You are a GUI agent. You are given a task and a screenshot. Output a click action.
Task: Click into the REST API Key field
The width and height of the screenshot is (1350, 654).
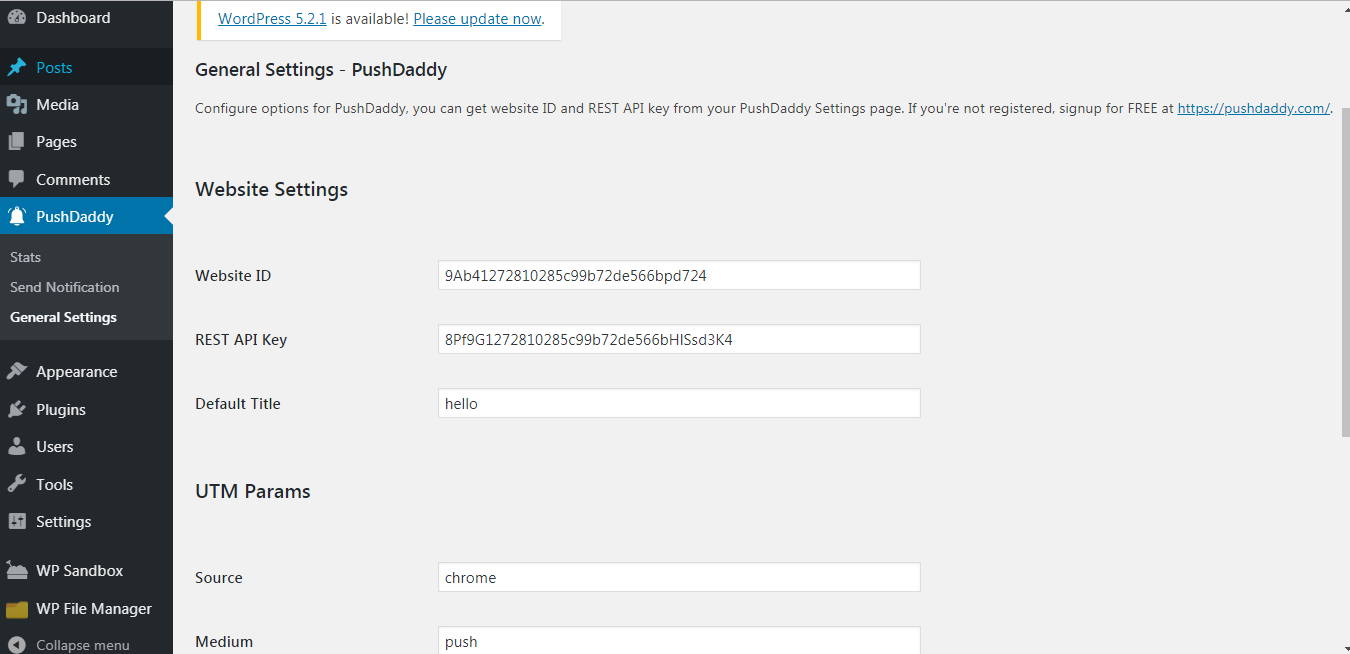tap(679, 339)
